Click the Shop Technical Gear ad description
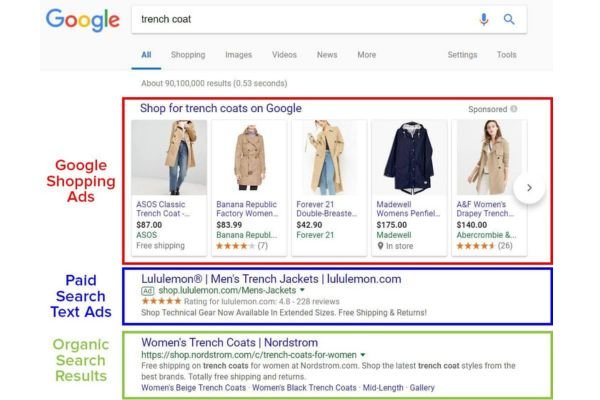Image resolution: width=600 pixels, height=400 pixels. (284, 313)
